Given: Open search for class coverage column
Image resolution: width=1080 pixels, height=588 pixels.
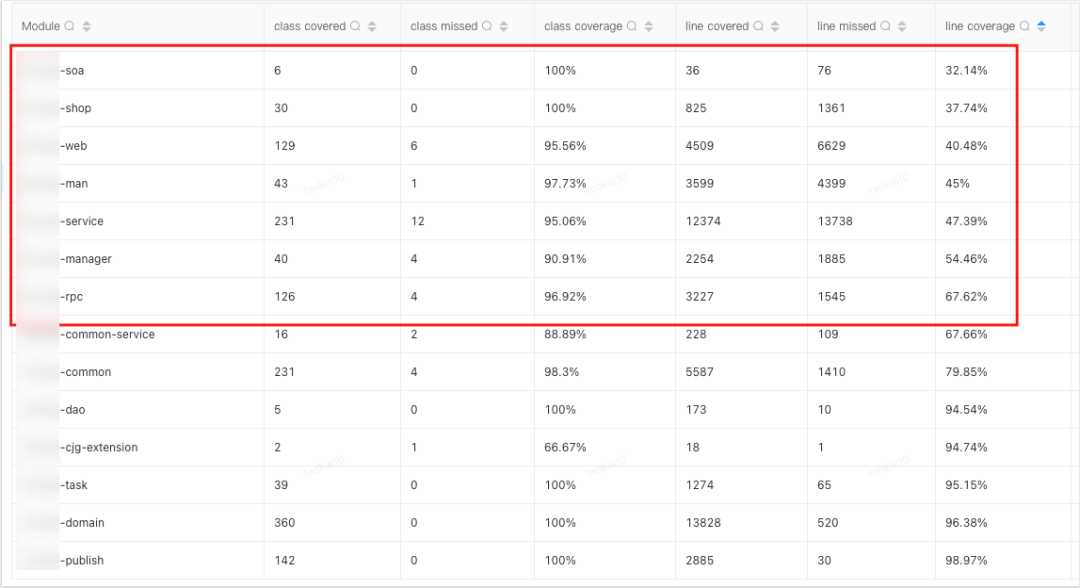Looking at the screenshot, I should pyautogui.click(x=632, y=26).
